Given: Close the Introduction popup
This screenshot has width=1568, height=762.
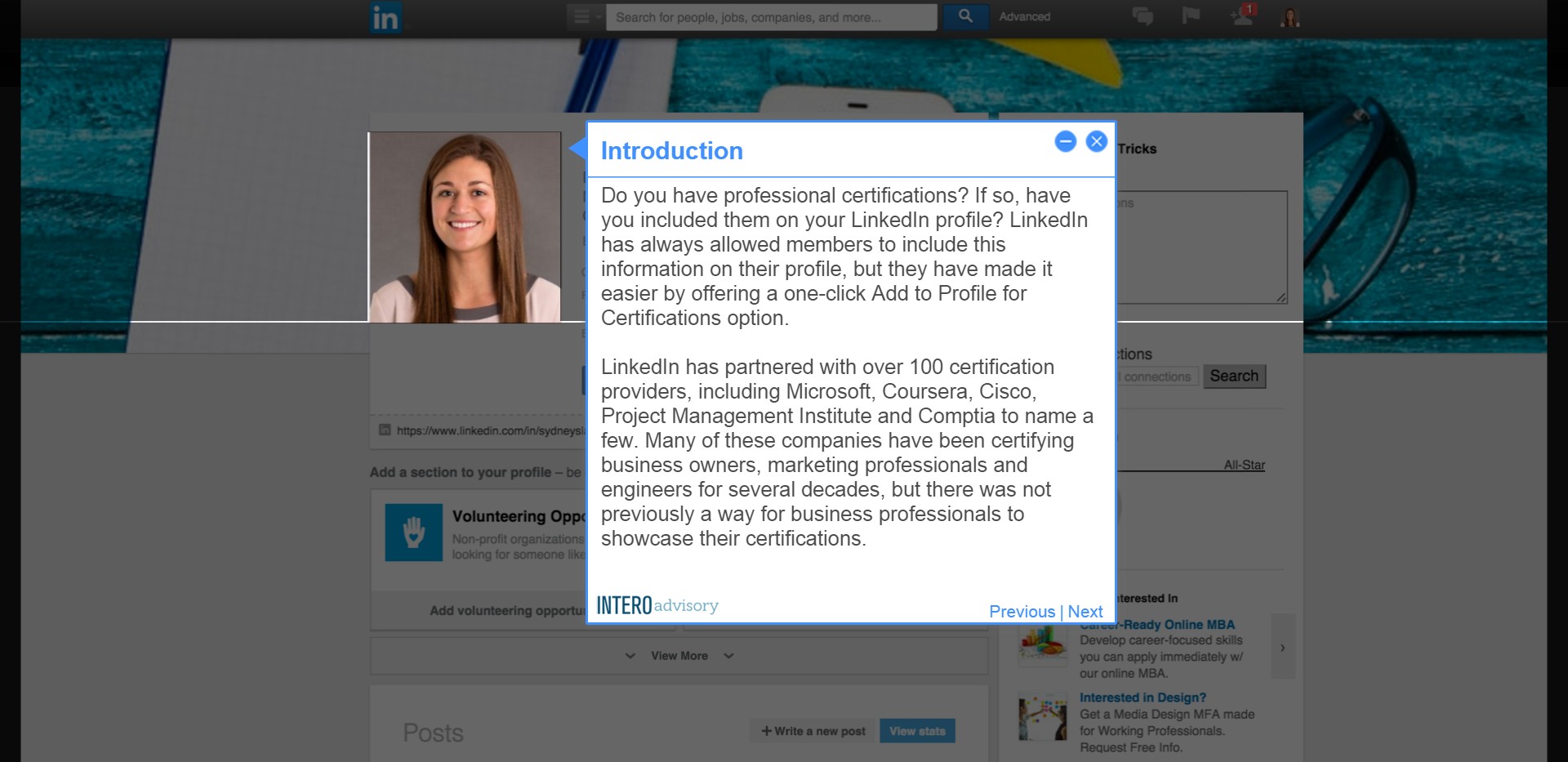Looking at the screenshot, I should point(1096,141).
